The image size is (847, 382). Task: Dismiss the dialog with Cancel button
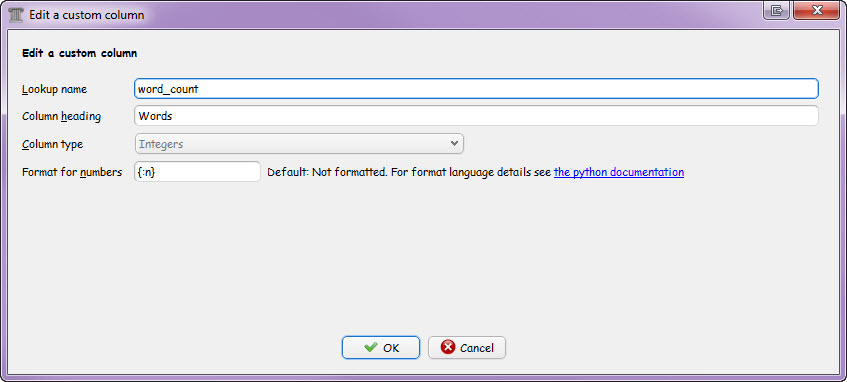tap(467, 347)
